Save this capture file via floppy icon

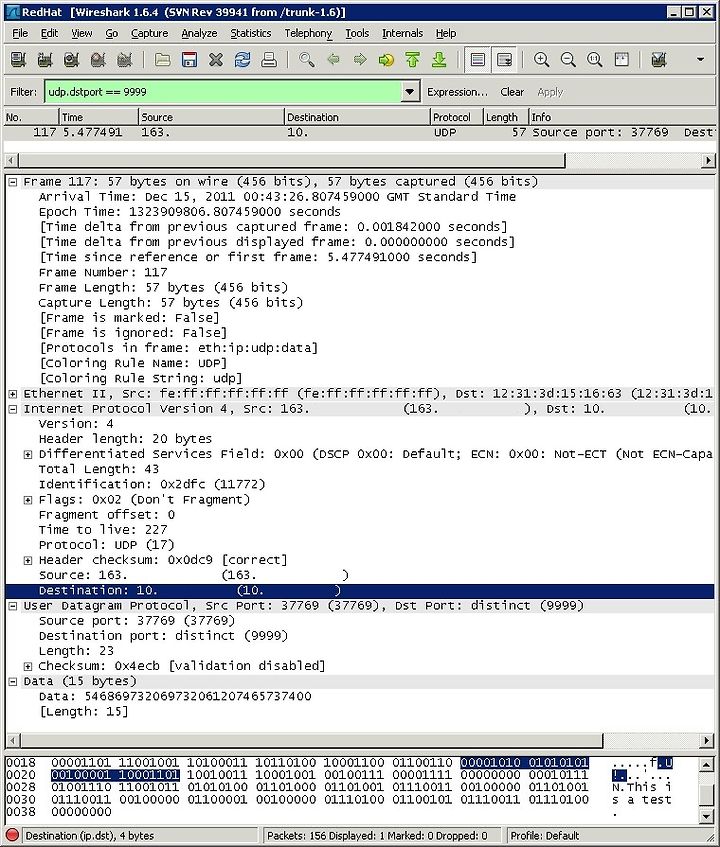189,59
